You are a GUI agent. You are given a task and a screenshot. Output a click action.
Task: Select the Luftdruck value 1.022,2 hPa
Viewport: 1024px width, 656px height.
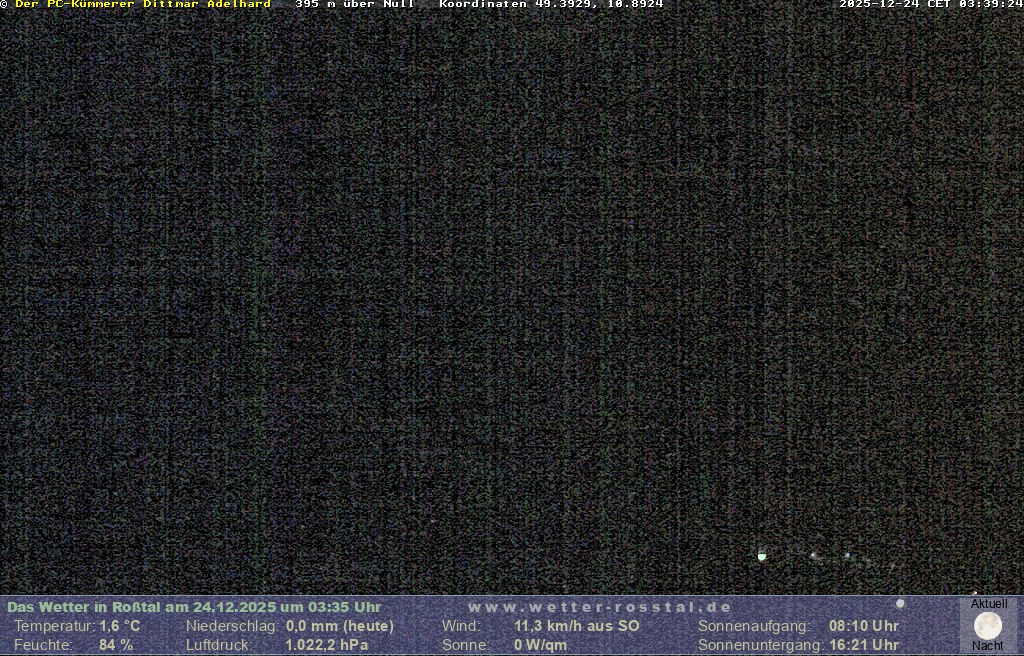[327, 645]
